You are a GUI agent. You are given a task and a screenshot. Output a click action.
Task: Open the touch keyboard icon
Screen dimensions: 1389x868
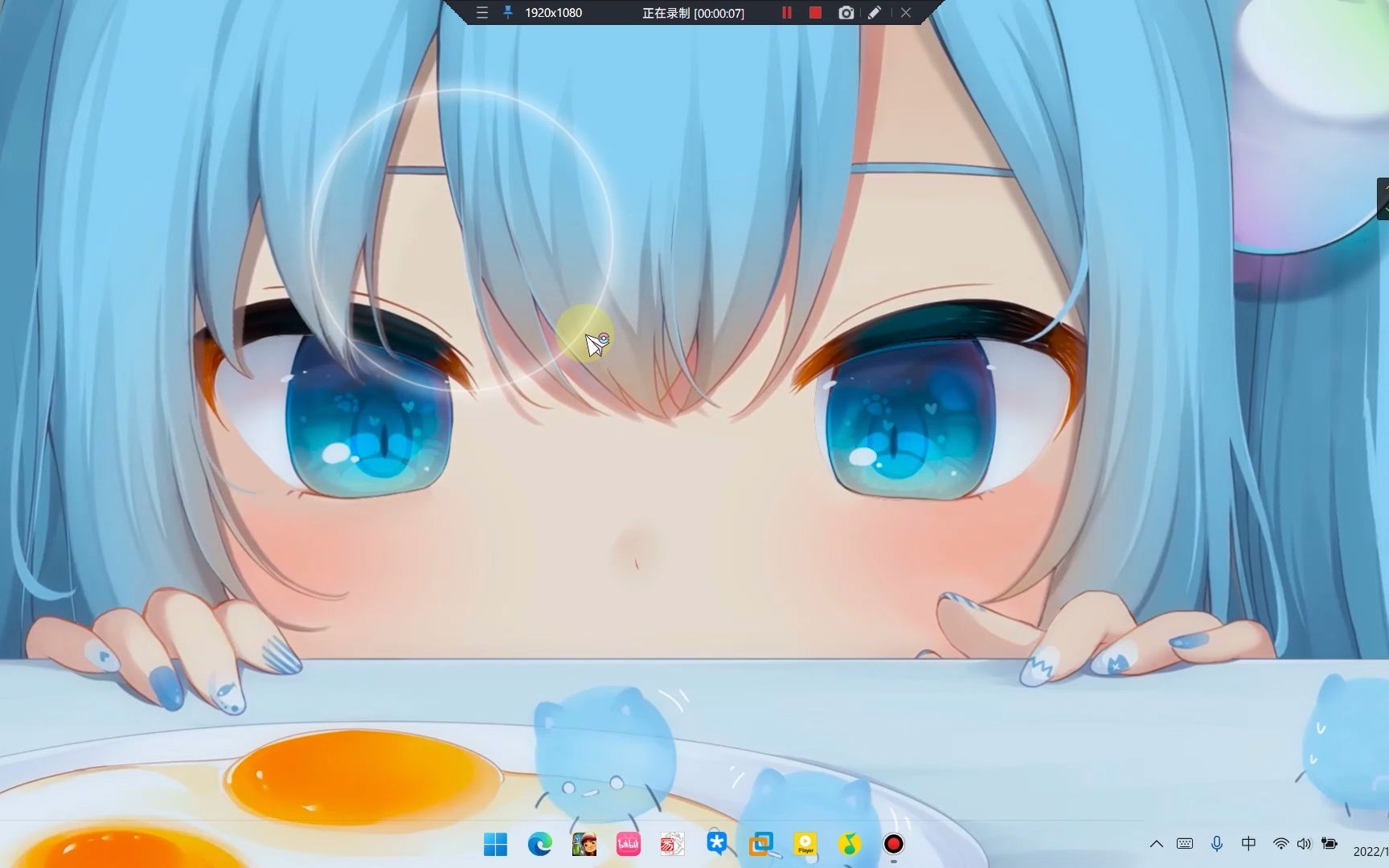coord(1185,844)
